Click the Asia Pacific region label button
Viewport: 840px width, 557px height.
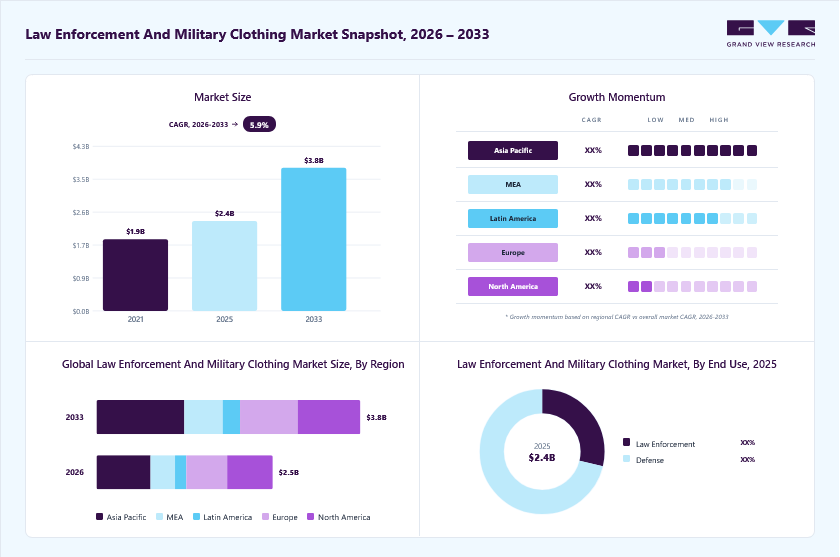coord(513,150)
